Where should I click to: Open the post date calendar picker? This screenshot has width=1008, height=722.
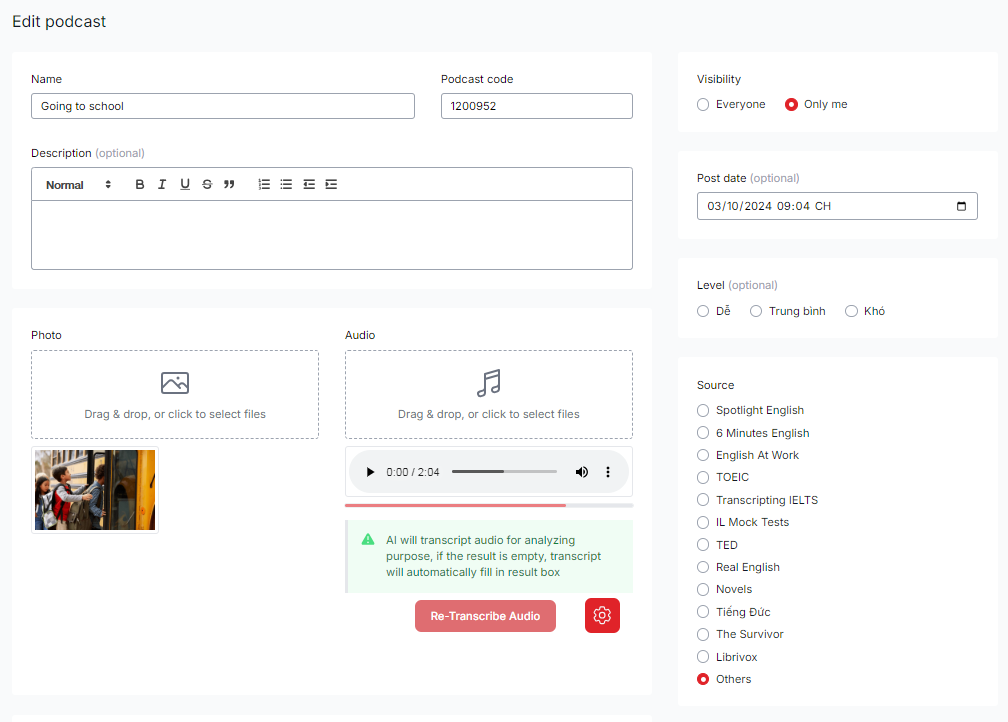point(961,207)
